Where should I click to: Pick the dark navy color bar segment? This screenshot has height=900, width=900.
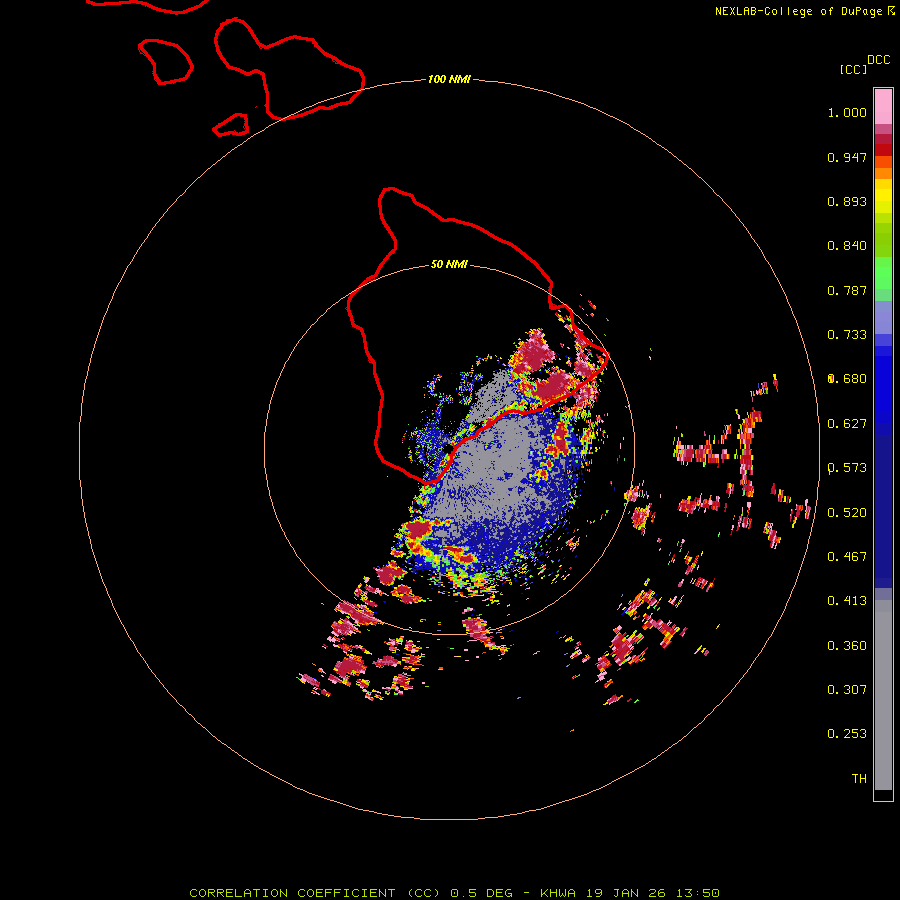883,505
